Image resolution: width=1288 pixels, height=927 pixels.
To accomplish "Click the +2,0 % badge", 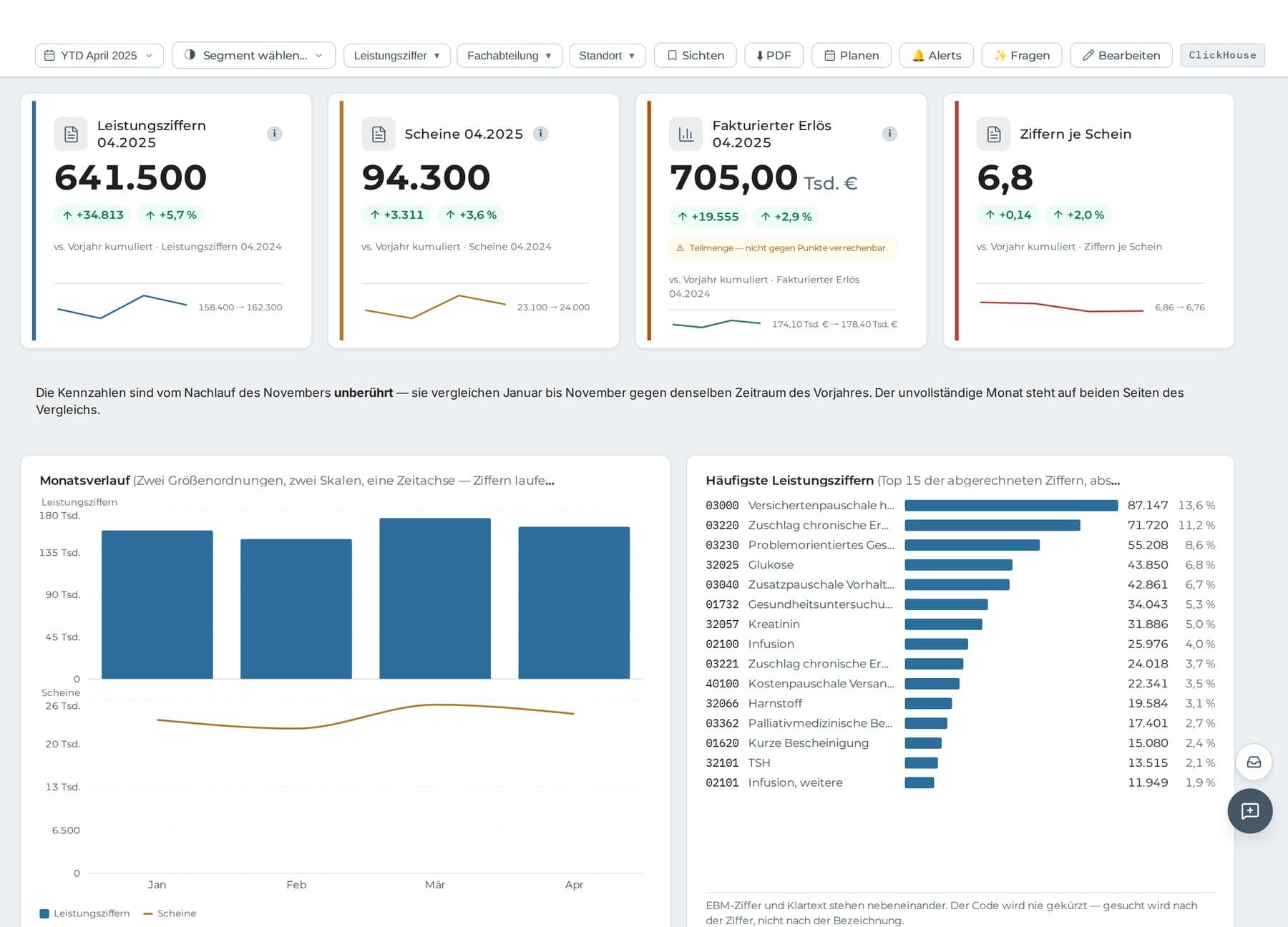I will (1078, 215).
